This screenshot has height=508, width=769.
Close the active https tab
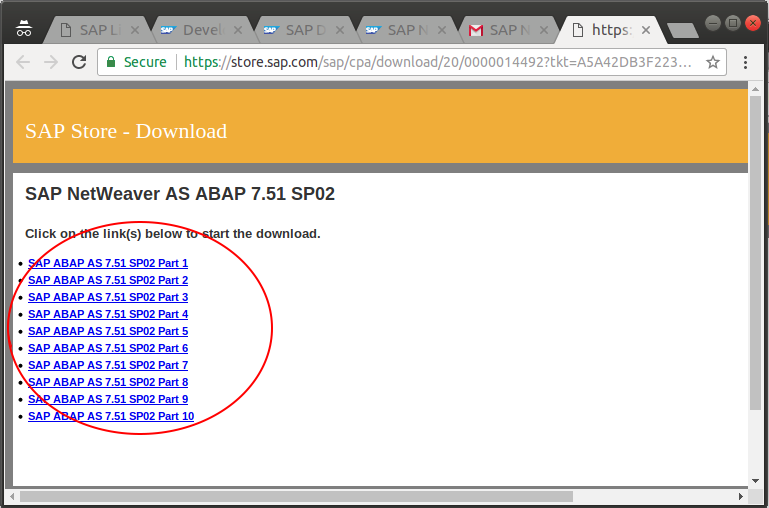[x=646, y=30]
